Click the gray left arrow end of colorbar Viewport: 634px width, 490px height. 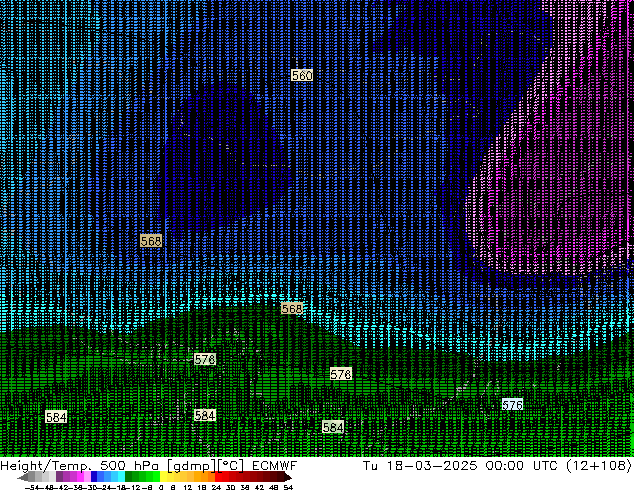click(x=22, y=477)
